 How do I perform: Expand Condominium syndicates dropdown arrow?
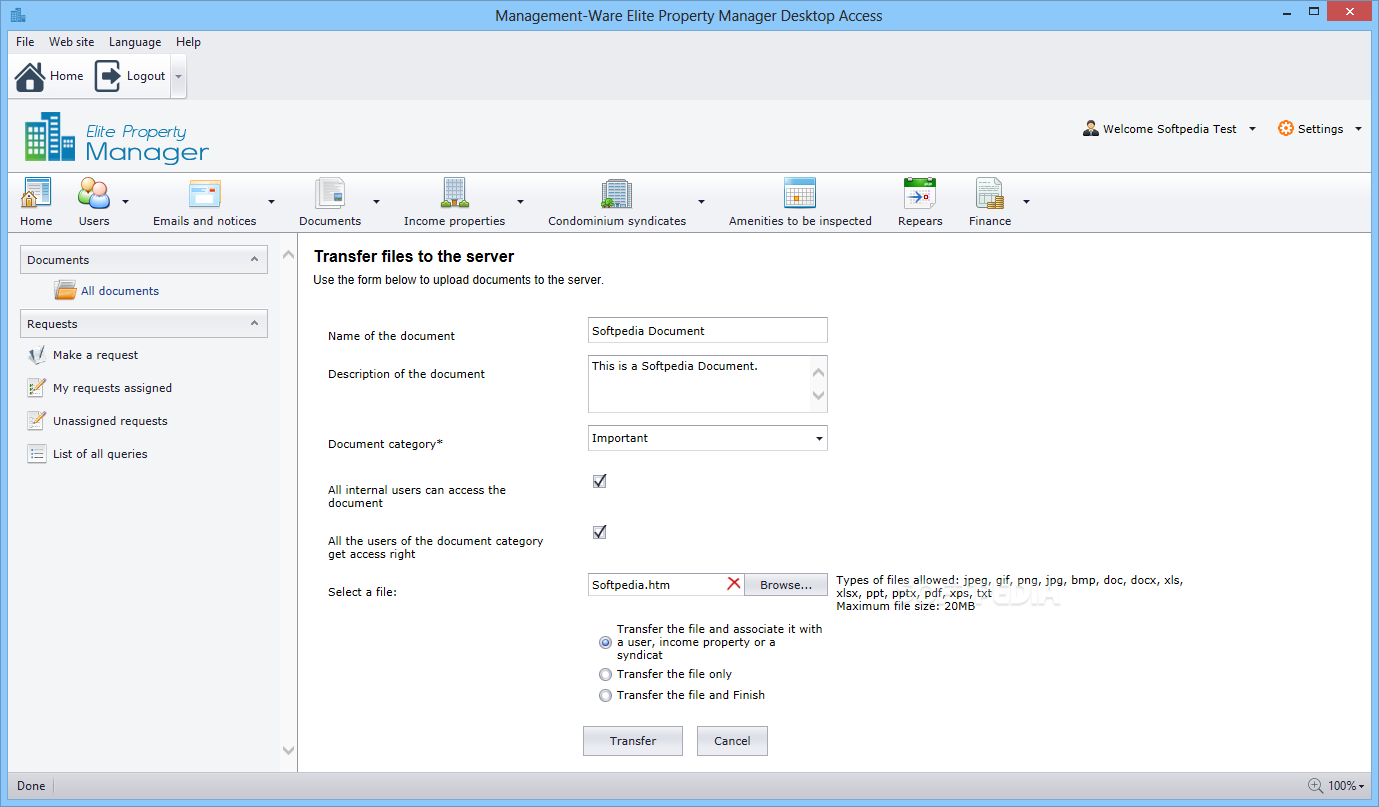(701, 201)
